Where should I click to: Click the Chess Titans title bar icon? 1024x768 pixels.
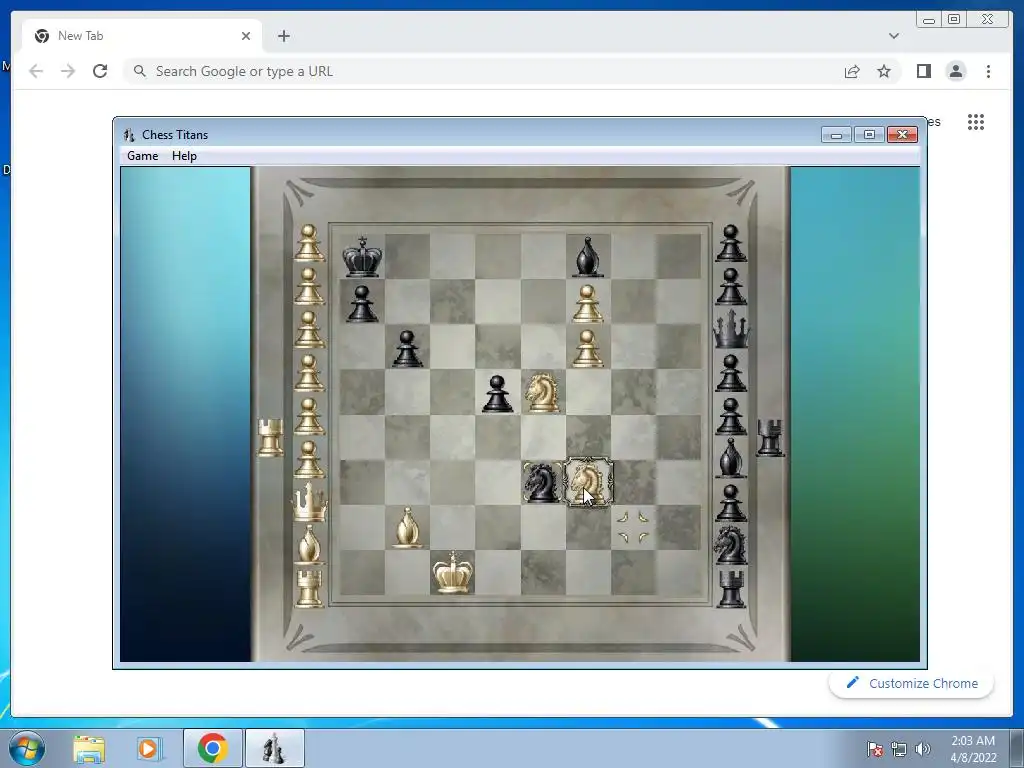[x=129, y=135]
